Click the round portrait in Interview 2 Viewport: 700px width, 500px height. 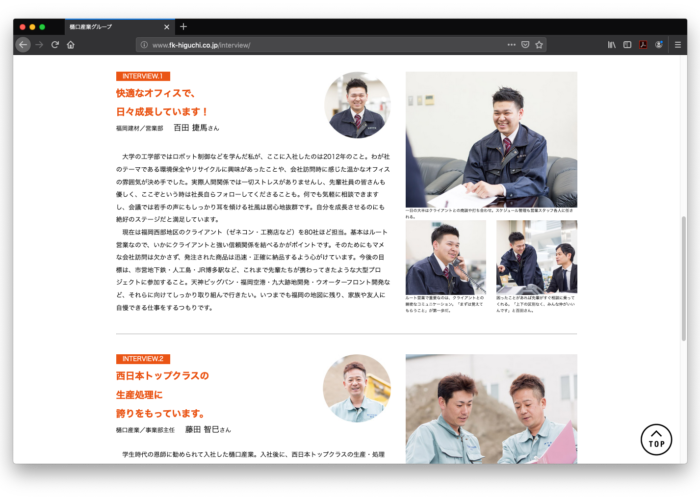click(357, 388)
